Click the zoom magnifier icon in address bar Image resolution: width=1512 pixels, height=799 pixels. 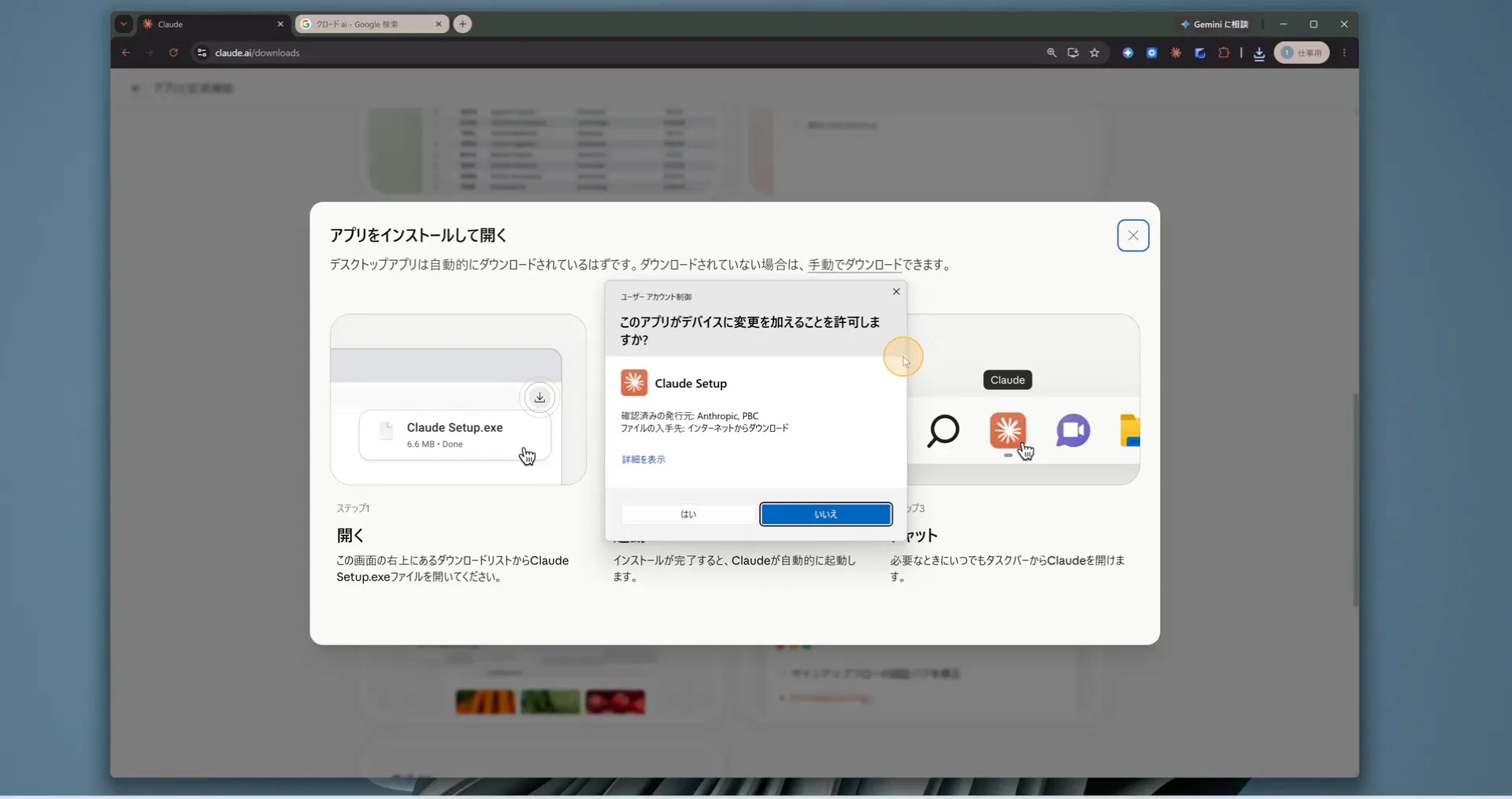[x=1051, y=53]
